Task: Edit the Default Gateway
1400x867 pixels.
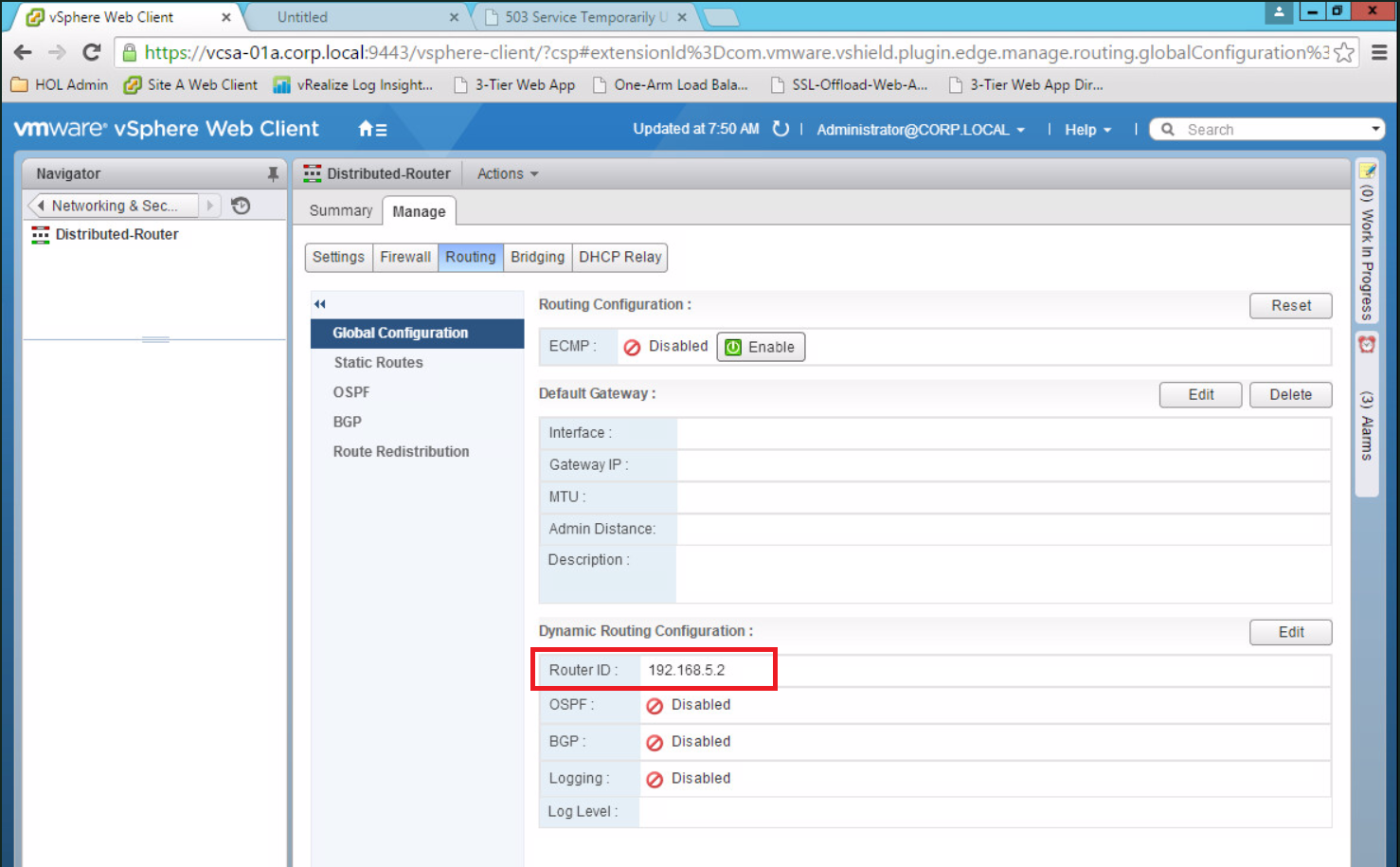Action: (x=1201, y=394)
